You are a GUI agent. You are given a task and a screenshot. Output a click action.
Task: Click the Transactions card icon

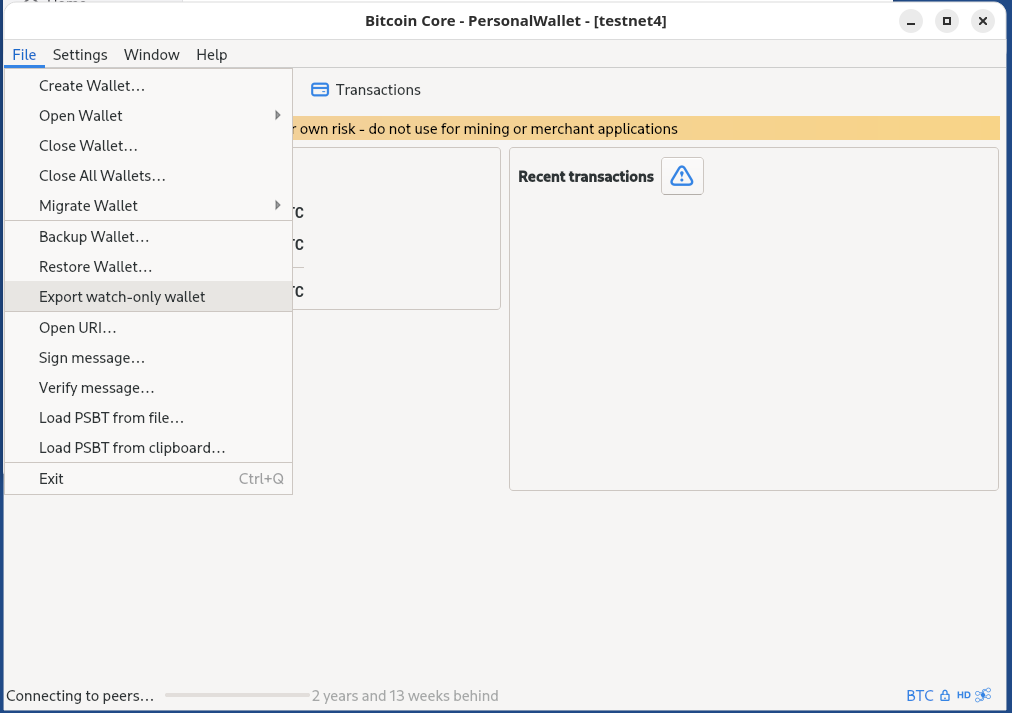[x=319, y=90]
